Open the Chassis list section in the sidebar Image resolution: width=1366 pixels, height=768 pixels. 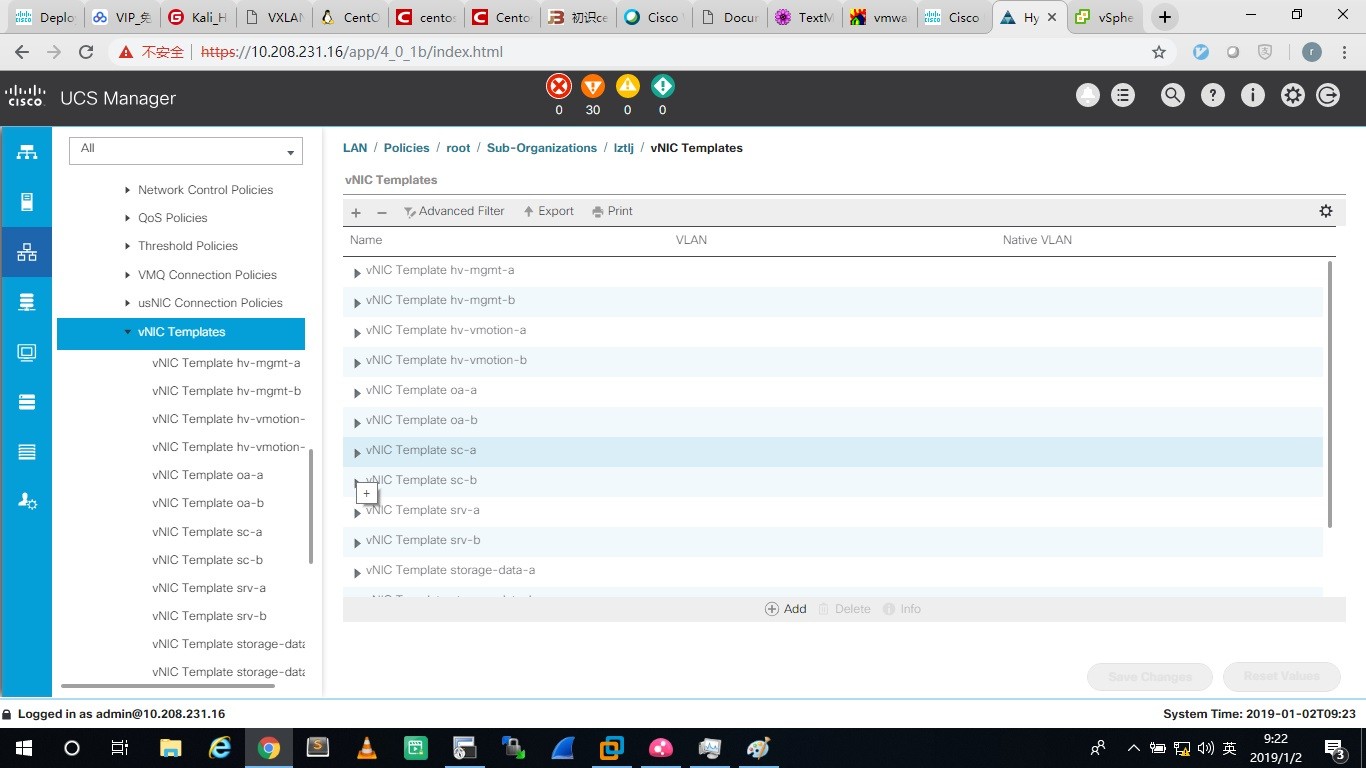pos(27,452)
